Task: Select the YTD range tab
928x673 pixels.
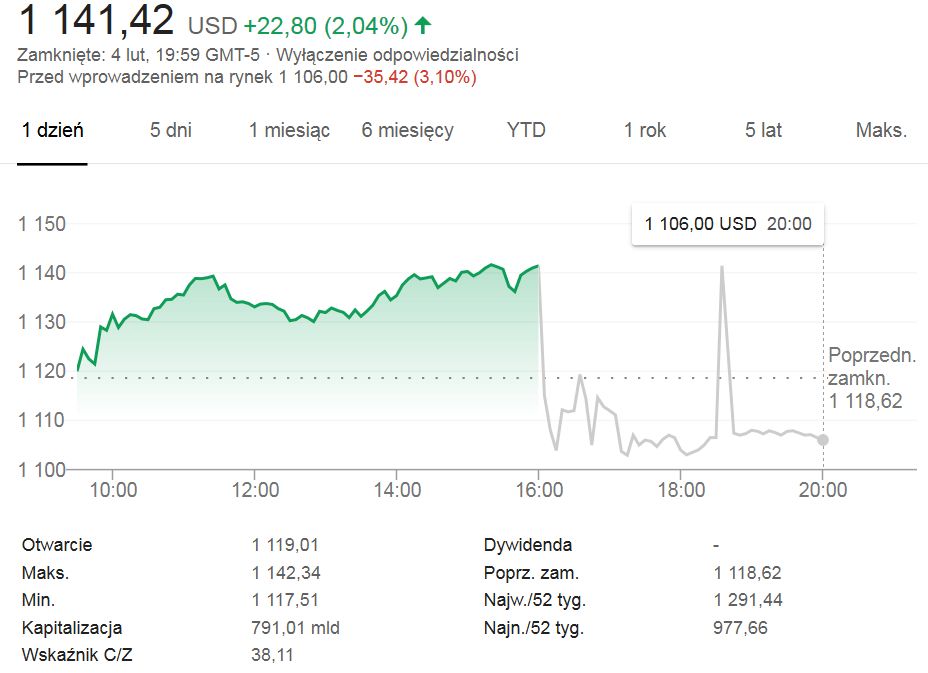Action: [526, 130]
